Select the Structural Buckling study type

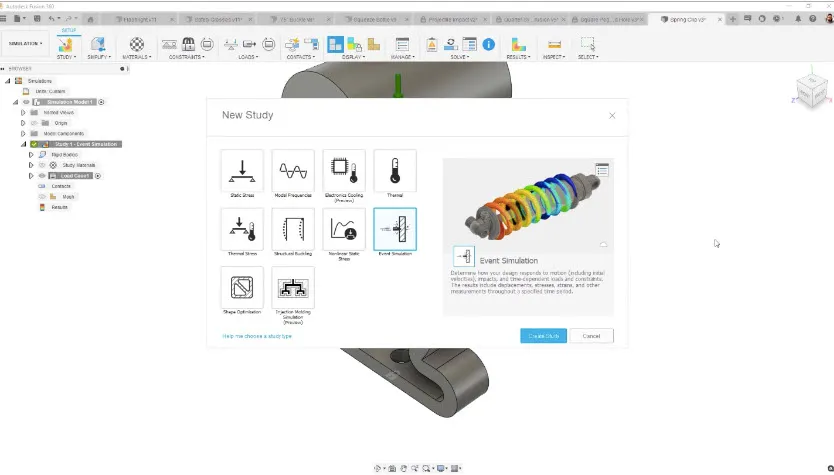[293, 229]
